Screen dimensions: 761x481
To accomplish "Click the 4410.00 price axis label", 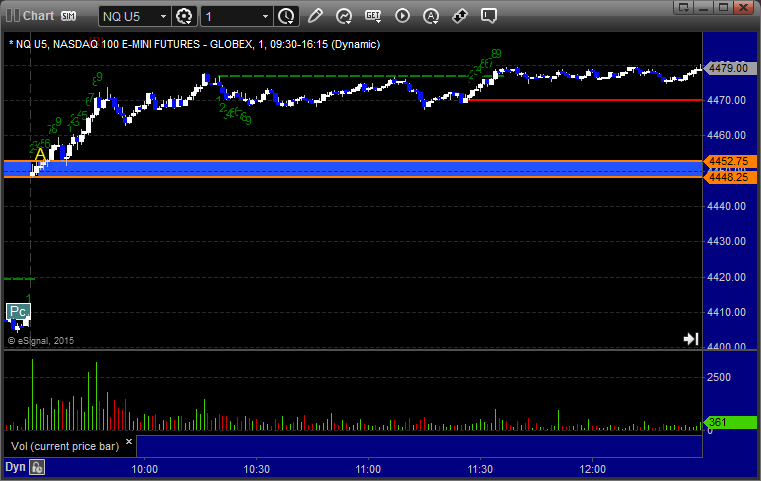I will click(727, 312).
